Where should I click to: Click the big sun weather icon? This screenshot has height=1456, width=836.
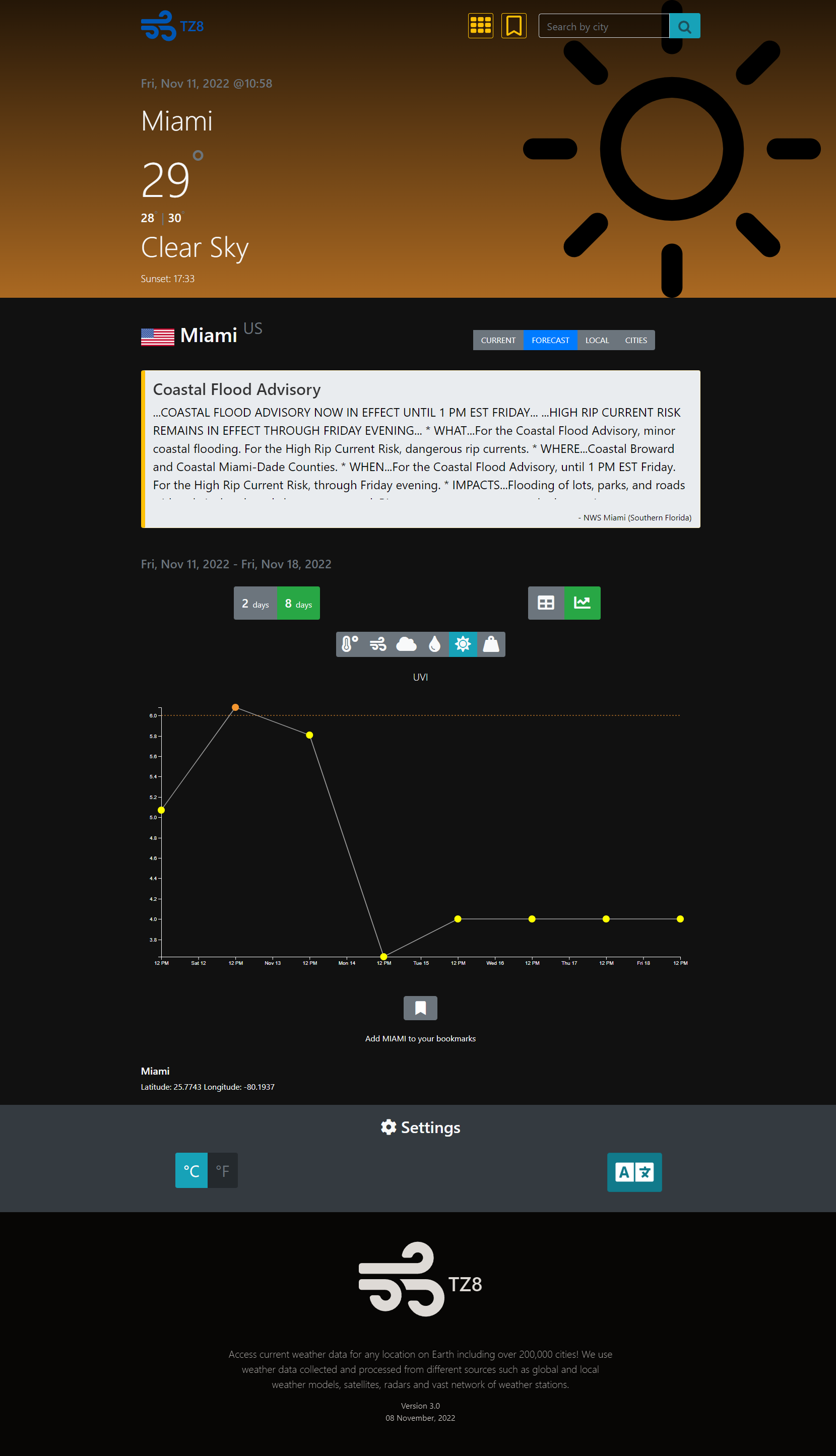tap(672, 149)
